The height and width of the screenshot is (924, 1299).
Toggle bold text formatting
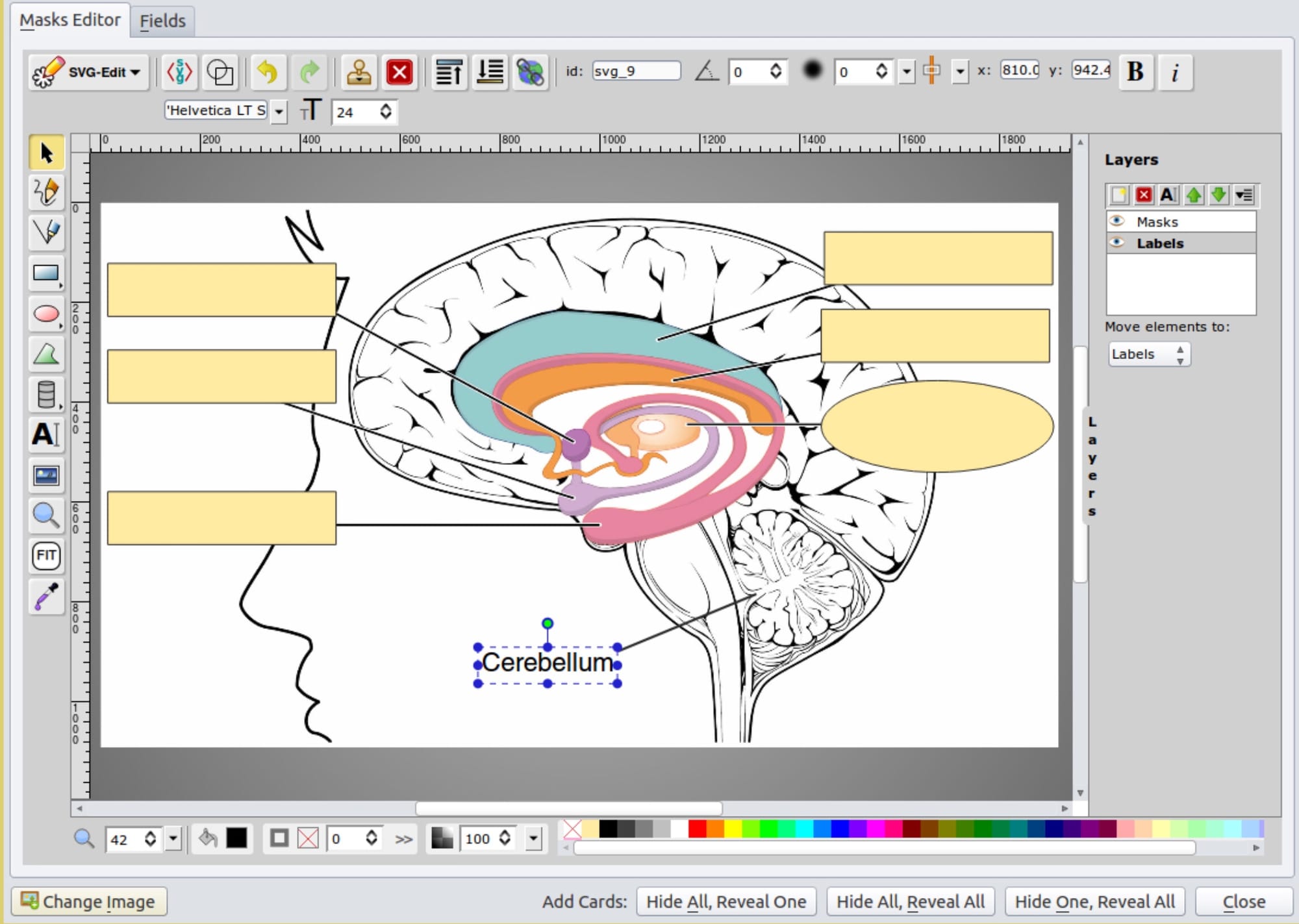pyautogui.click(x=1135, y=72)
